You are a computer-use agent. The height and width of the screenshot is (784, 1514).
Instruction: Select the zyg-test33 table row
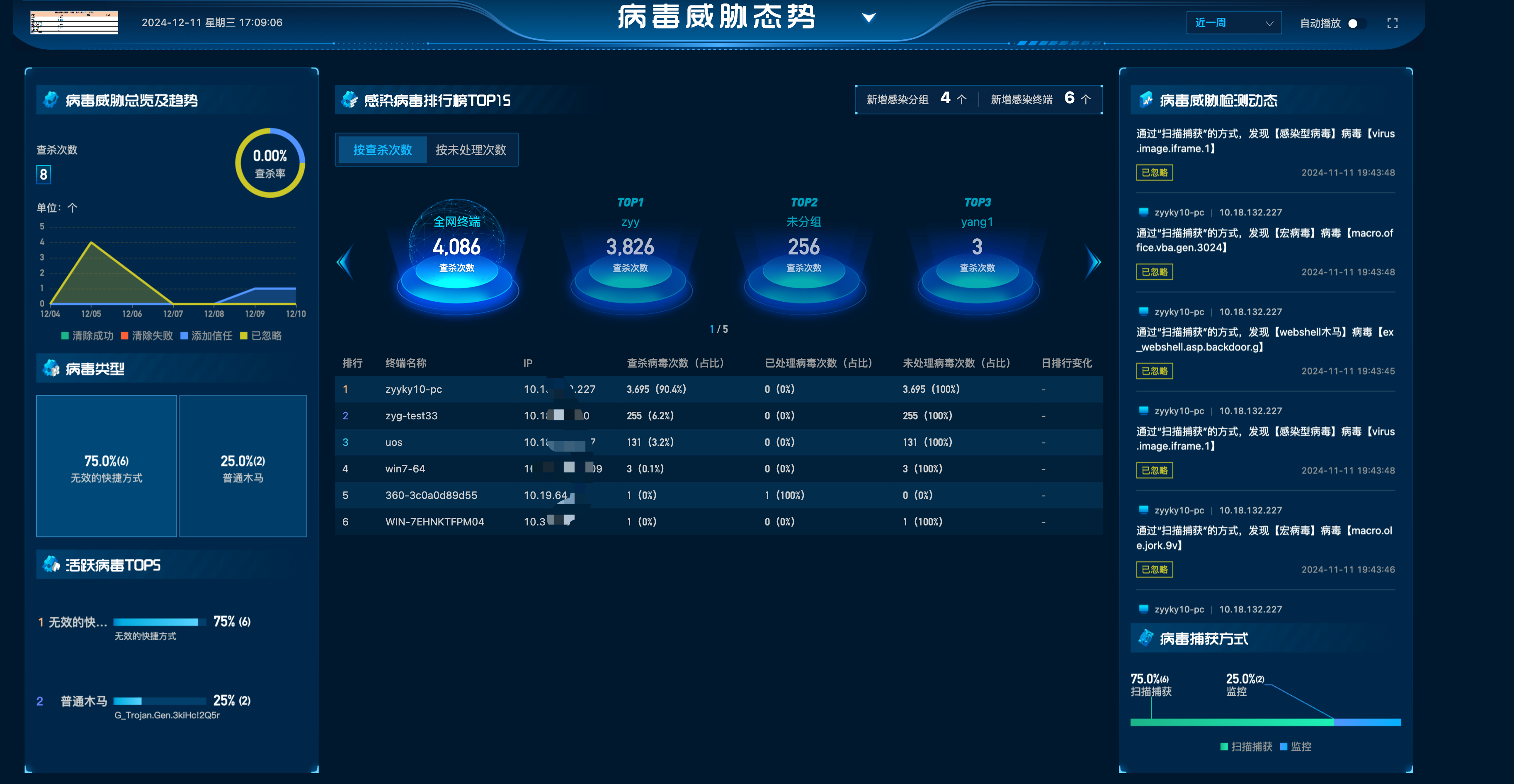pos(718,415)
